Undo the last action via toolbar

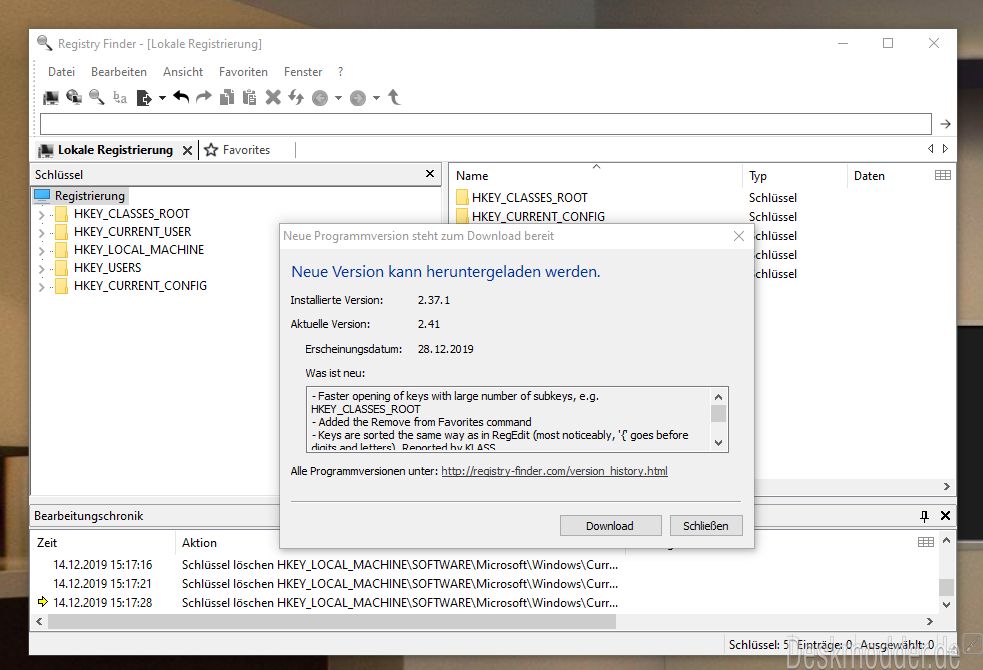[x=181, y=97]
